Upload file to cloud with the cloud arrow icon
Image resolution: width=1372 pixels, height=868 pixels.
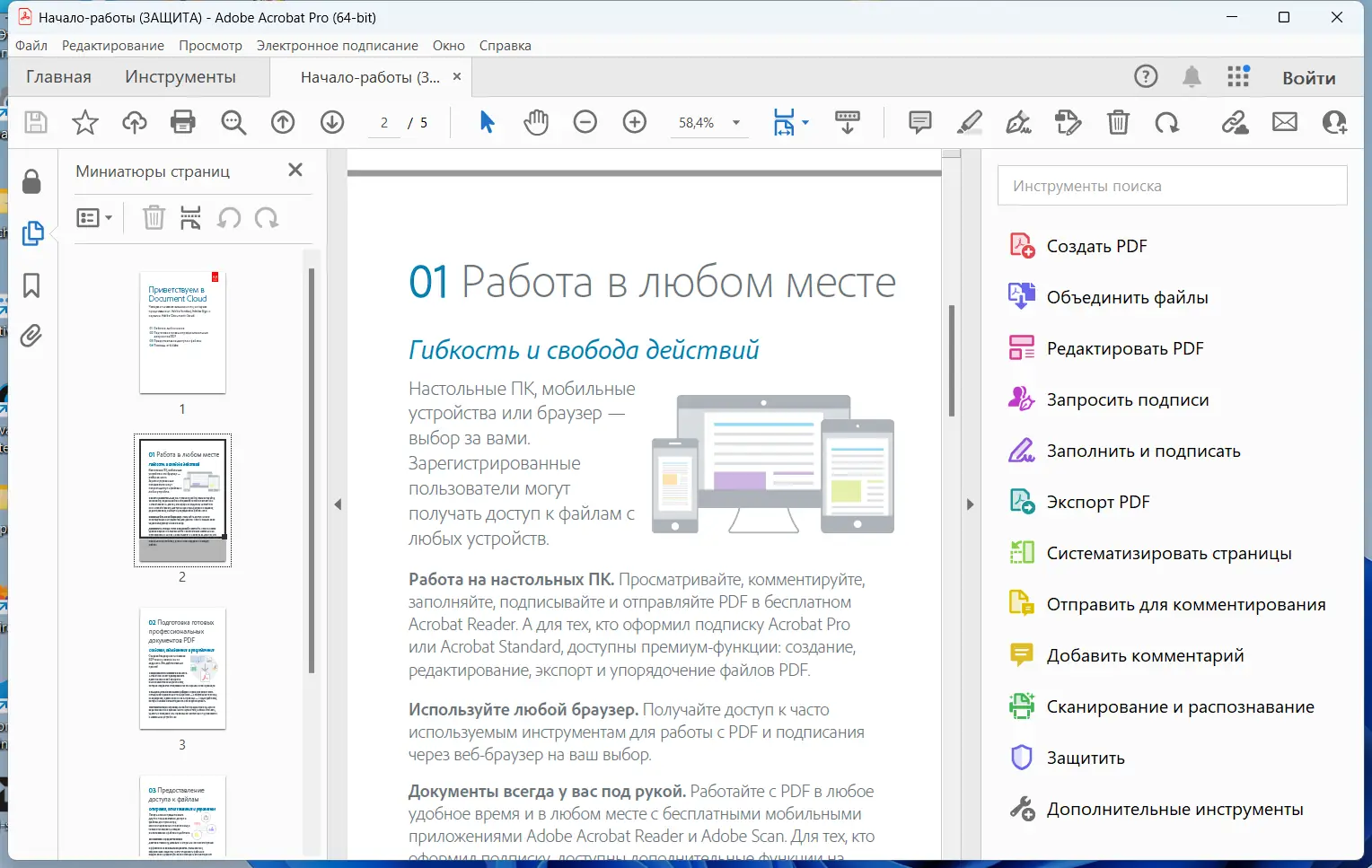[x=135, y=122]
